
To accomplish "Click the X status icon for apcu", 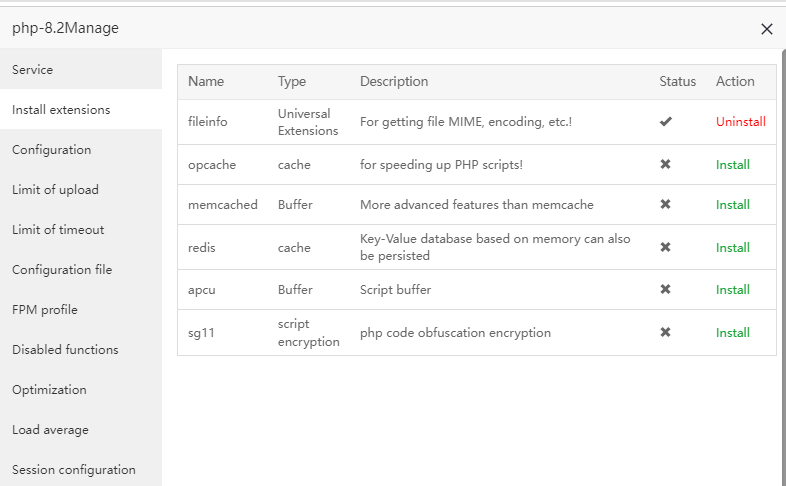I will point(666,289).
